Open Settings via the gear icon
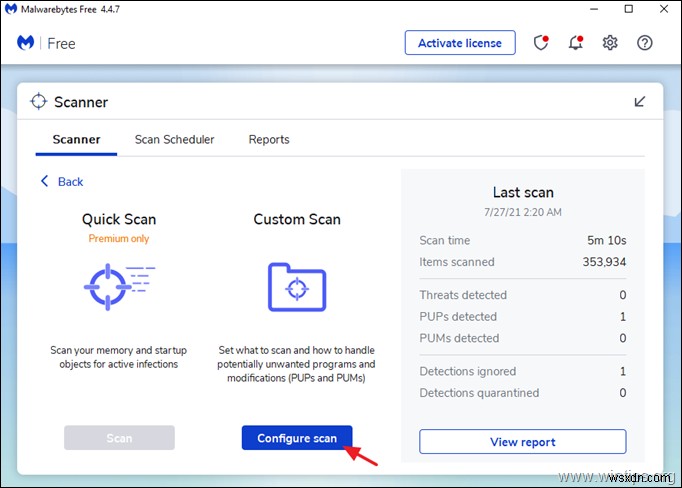This screenshot has width=682, height=488. (x=610, y=43)
